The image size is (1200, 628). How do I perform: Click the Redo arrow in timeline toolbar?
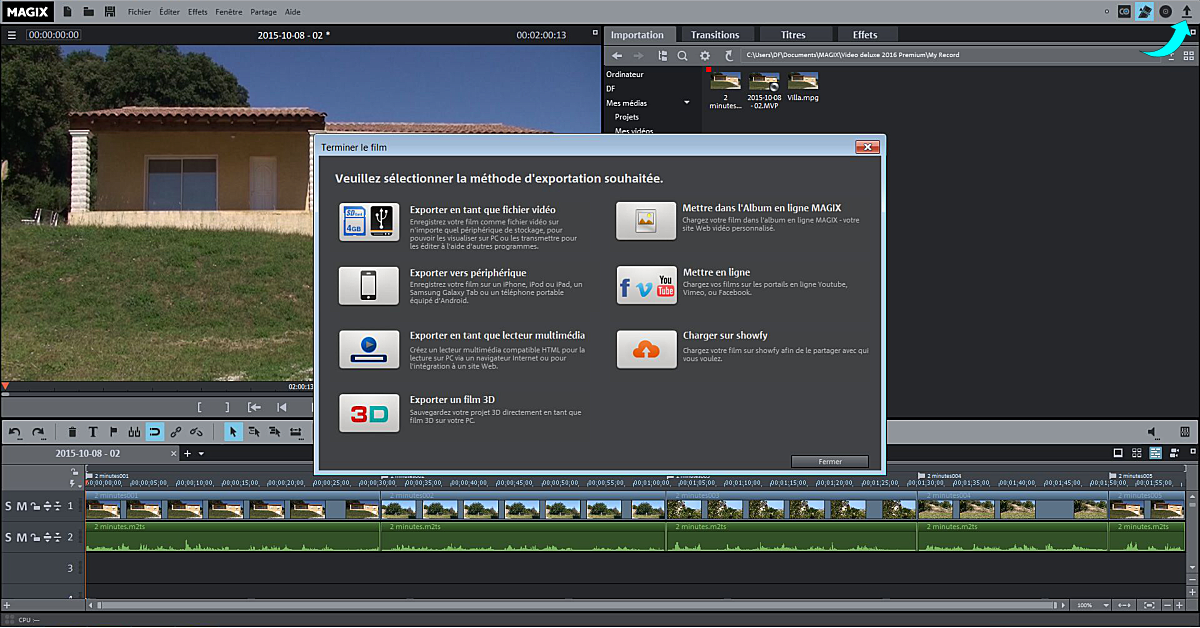point(38,432)
